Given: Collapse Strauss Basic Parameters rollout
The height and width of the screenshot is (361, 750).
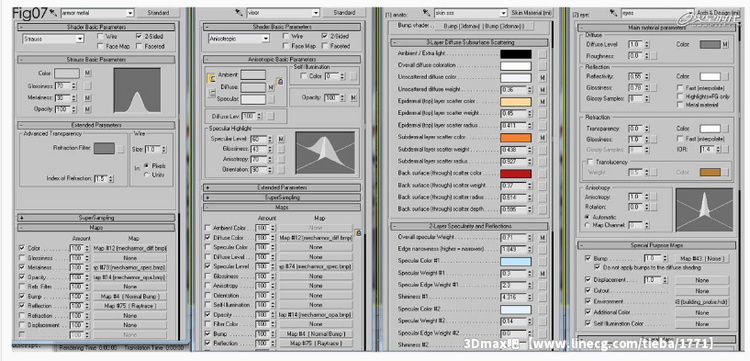Looking at the screenshot, I should tap(96, 60).
